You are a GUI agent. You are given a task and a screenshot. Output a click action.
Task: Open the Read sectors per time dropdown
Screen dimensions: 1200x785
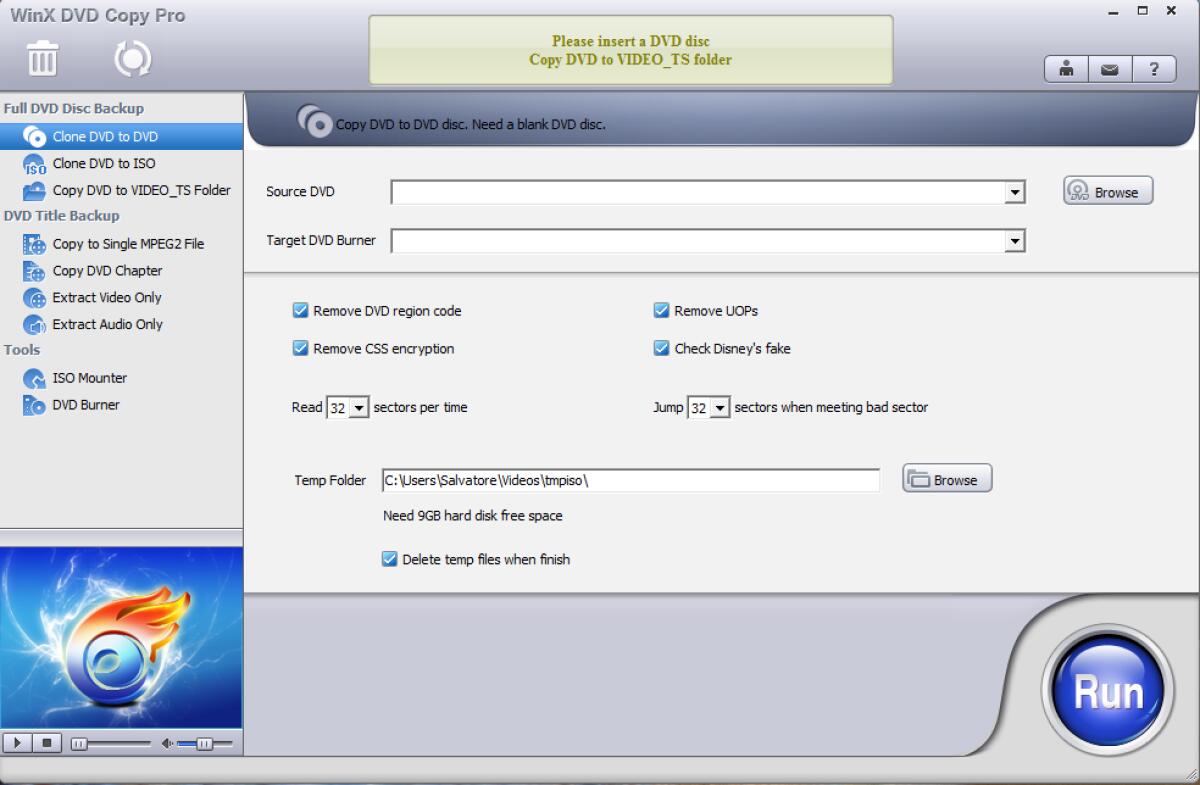[360, 407]
